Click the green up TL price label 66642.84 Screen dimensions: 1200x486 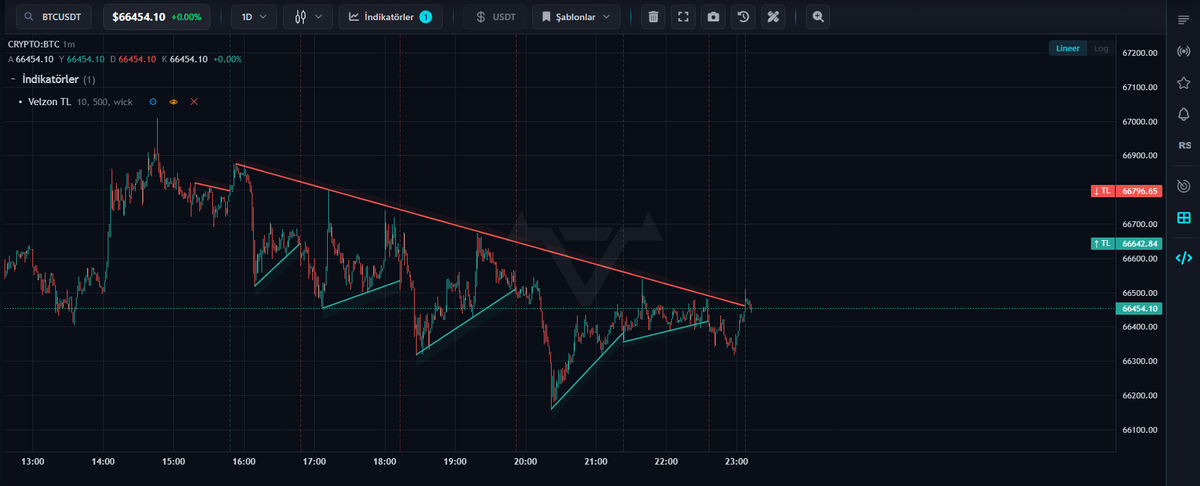[x=1127, y=243]
